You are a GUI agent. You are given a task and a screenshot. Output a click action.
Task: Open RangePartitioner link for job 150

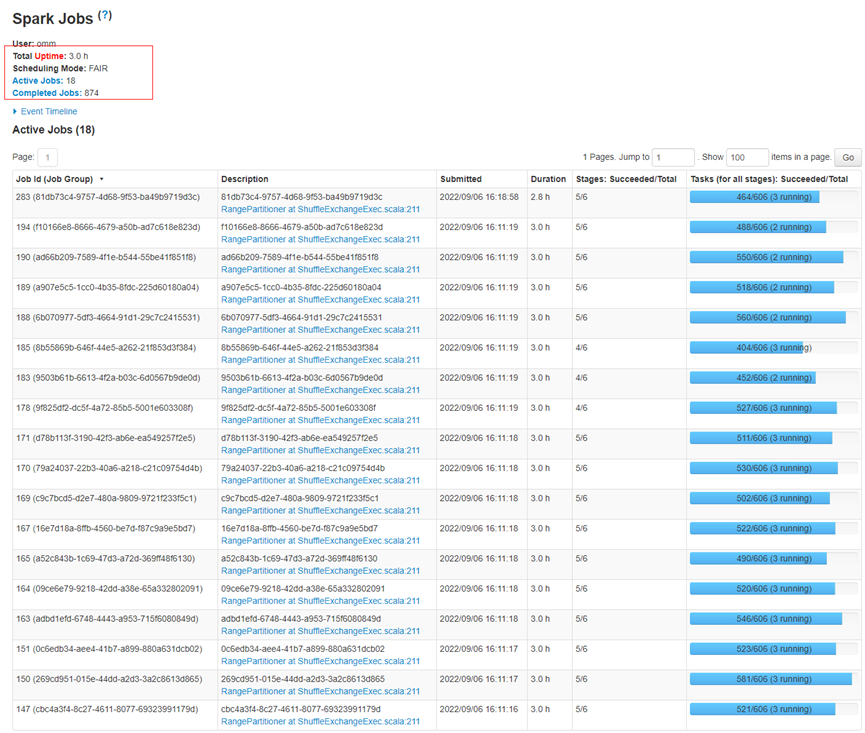coord(321,692)
